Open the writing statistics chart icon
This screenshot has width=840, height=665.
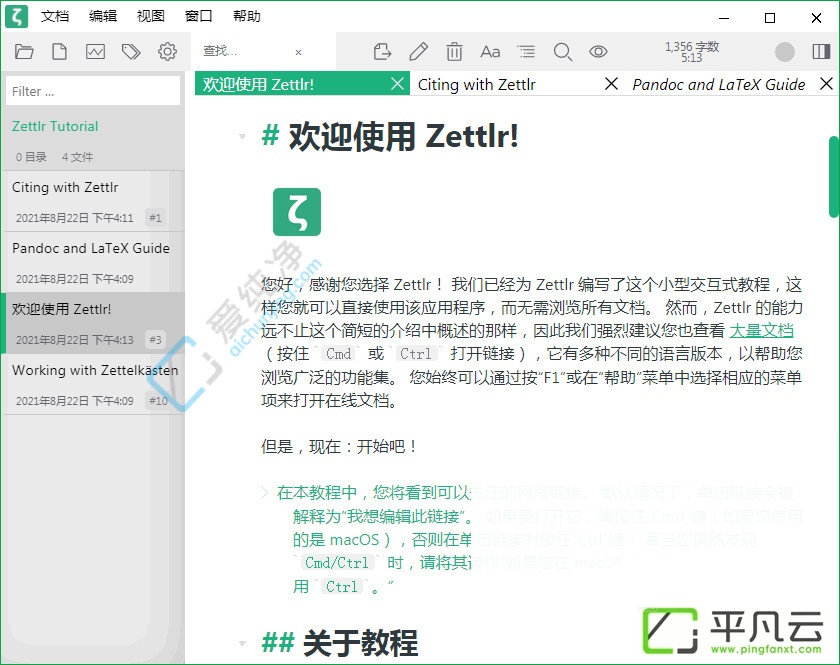(95, 52)
